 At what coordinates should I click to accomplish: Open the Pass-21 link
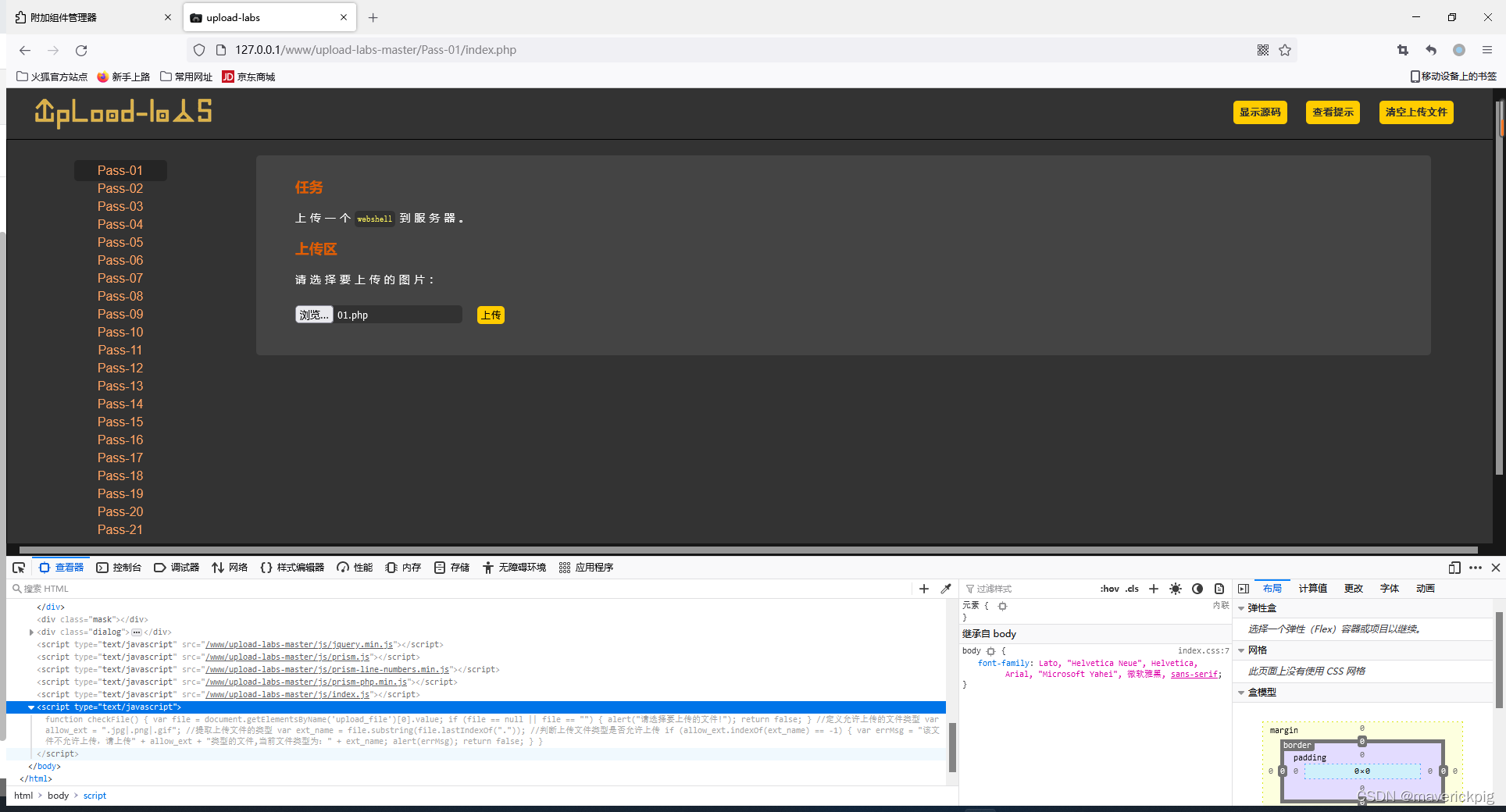120,529
